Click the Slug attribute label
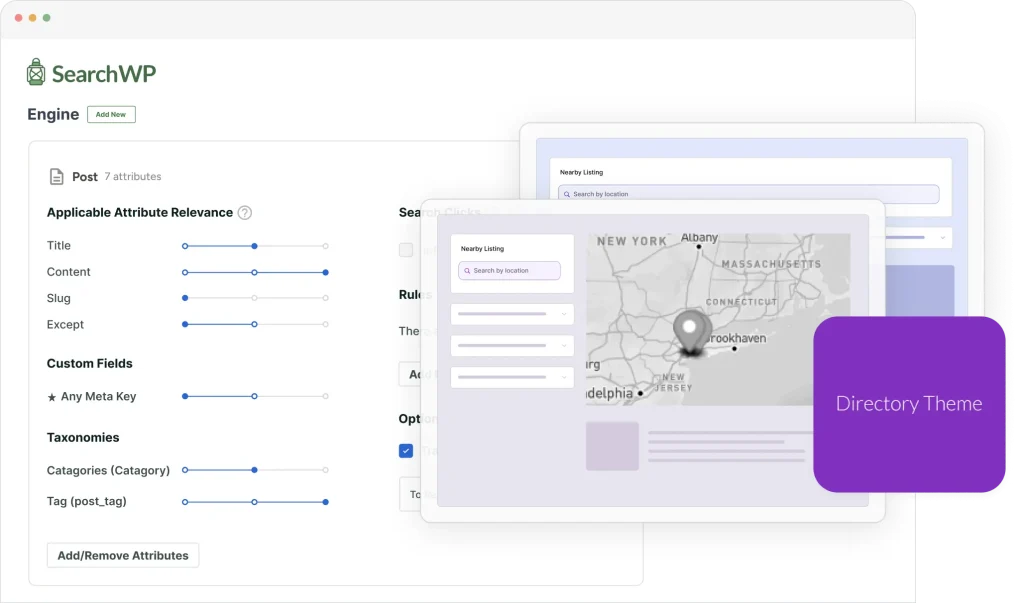 59,298
